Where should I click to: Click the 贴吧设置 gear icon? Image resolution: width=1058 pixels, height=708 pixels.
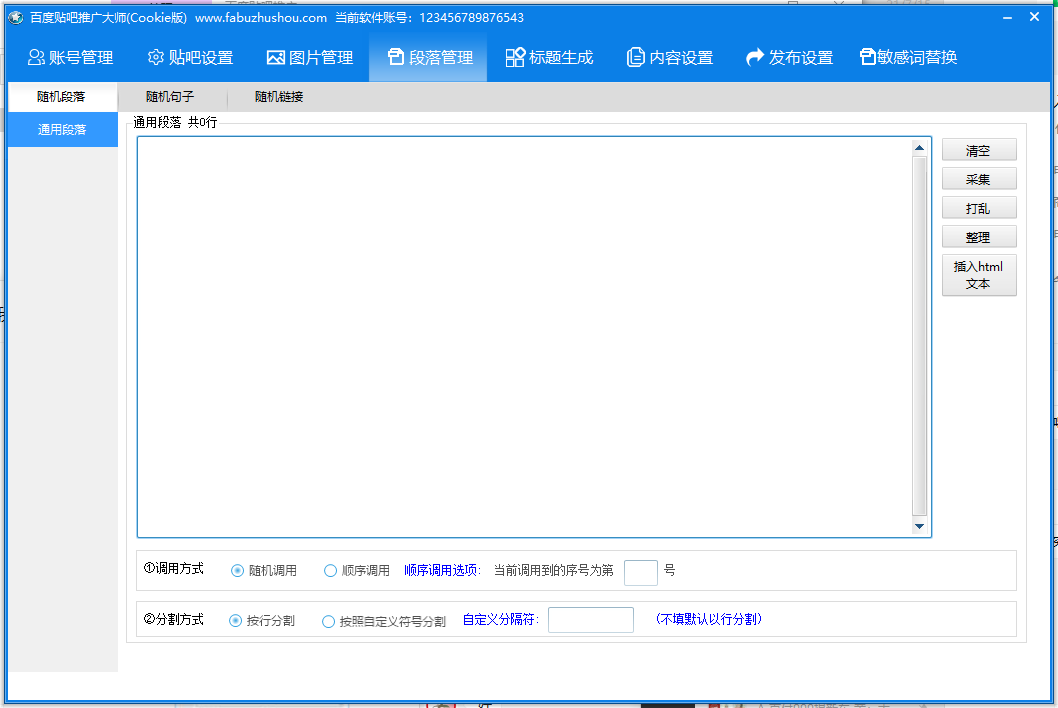point(155,58)
